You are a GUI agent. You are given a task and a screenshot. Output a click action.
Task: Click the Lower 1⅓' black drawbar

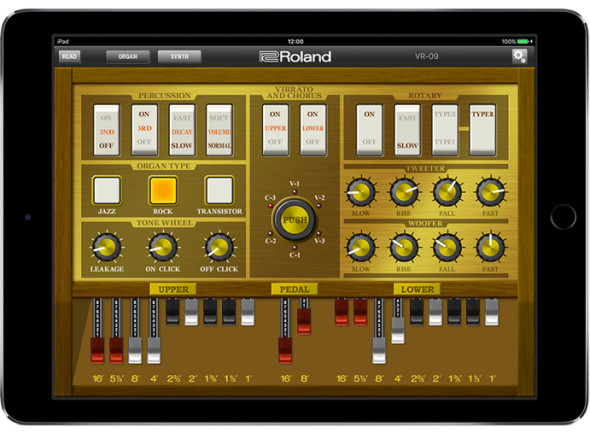[x=473, y=312]
